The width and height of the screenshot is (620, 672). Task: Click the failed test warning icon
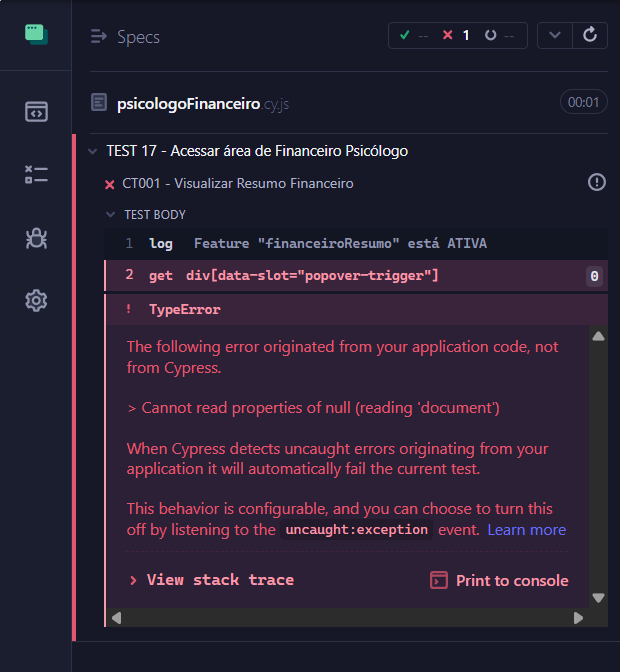pos(597,182)
